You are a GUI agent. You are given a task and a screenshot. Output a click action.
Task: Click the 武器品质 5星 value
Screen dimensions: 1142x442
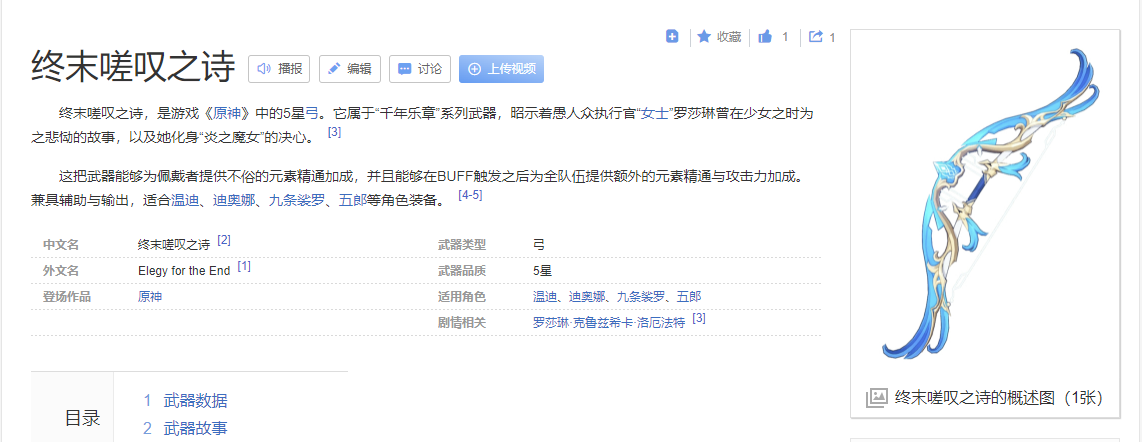[542, 271]
